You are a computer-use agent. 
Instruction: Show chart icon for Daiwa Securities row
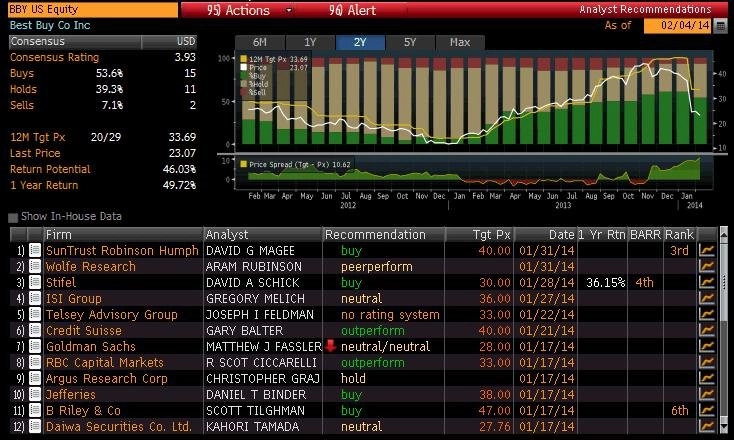point(707,426)
